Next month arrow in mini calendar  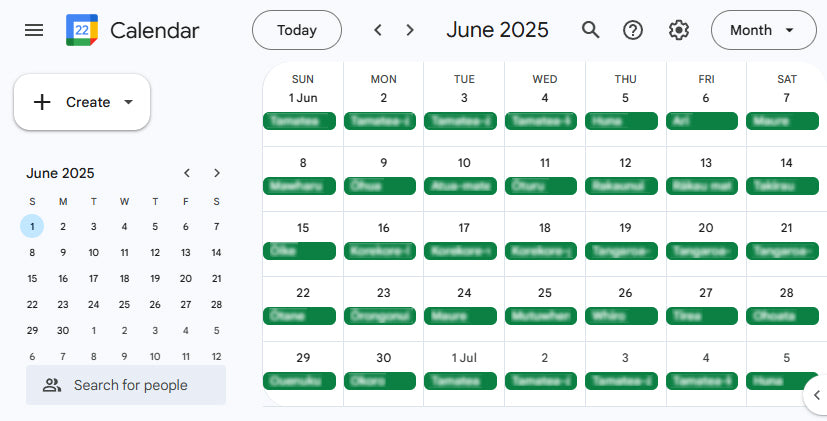(x=217, y=173)
